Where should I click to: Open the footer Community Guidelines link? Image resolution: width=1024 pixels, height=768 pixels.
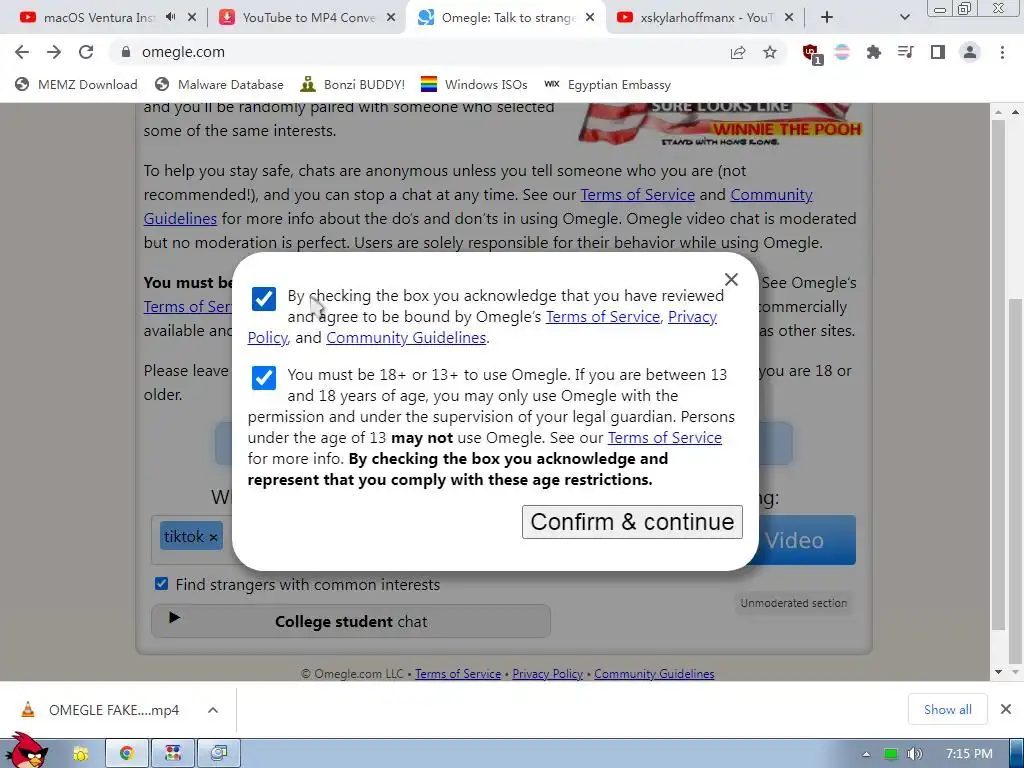pos(654,673)
